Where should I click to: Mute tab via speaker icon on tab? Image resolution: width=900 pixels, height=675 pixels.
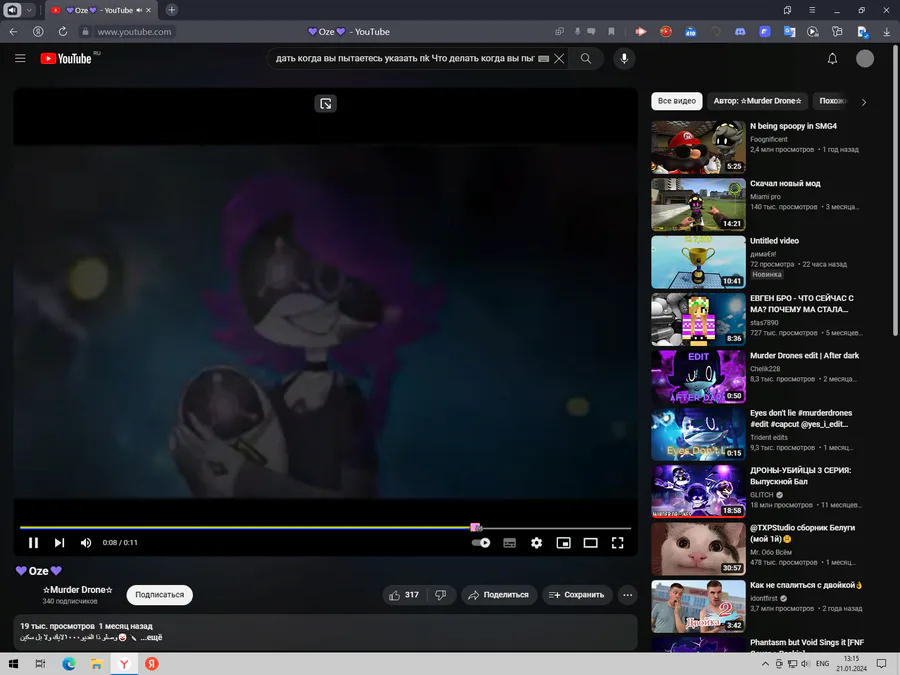139,10
